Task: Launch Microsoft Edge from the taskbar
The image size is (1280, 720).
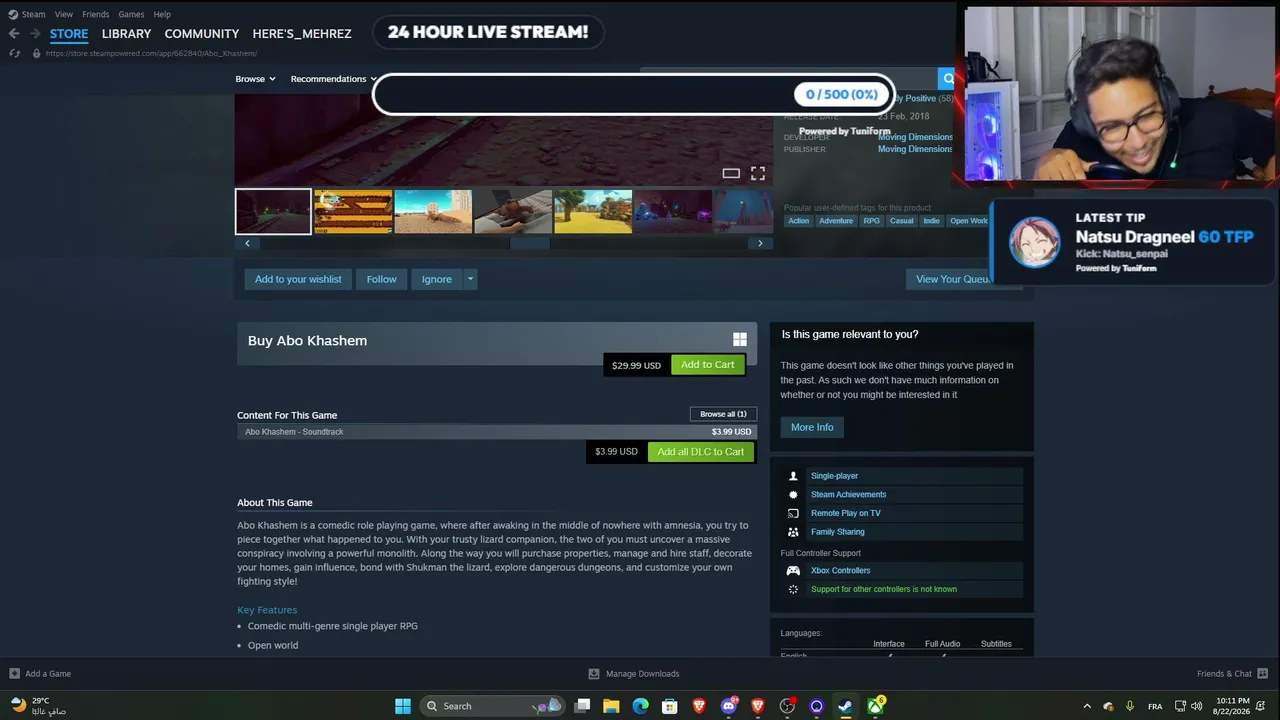Action: tap(640, 706)
